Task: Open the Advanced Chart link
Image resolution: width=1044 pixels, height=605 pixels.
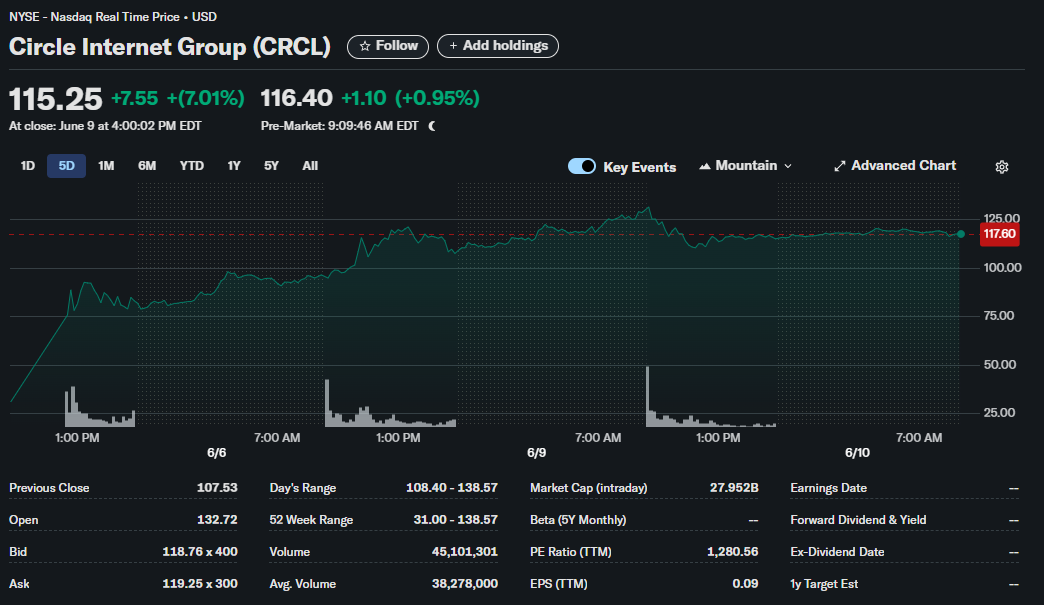Action: coord(895,166)
